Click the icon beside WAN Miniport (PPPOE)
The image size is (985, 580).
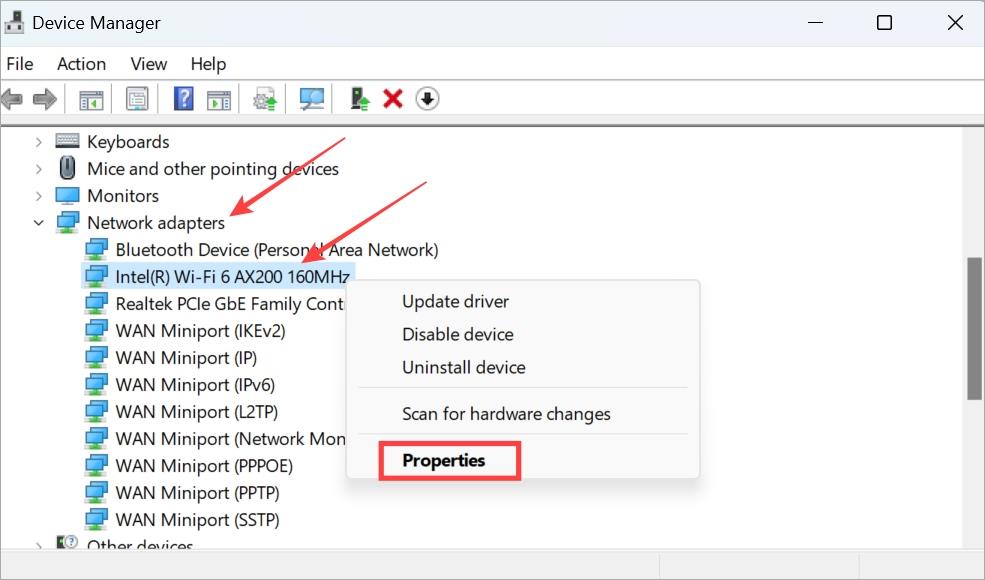(96, 466)
